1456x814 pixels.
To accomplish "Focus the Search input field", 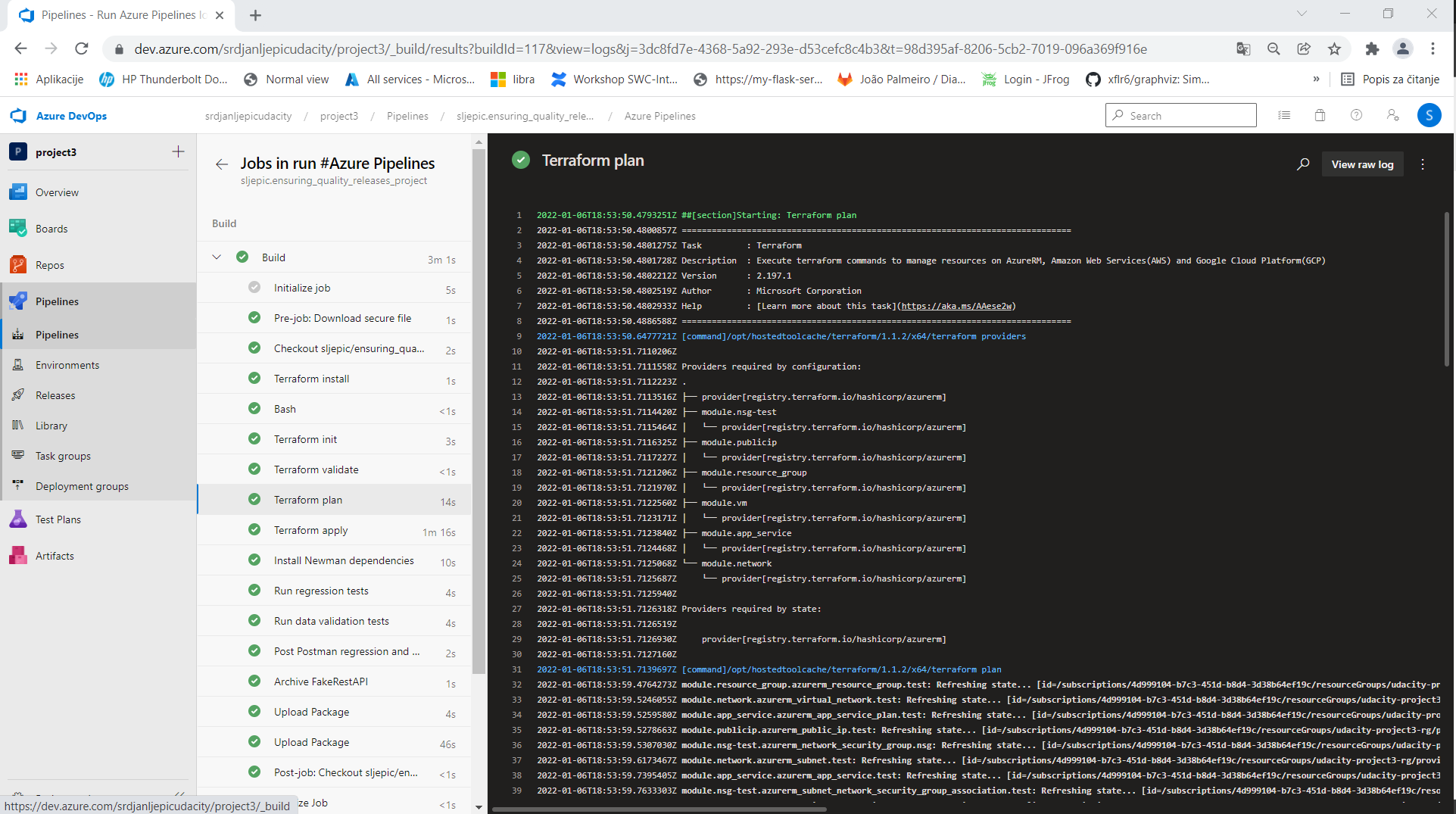I will (1180, 115).
